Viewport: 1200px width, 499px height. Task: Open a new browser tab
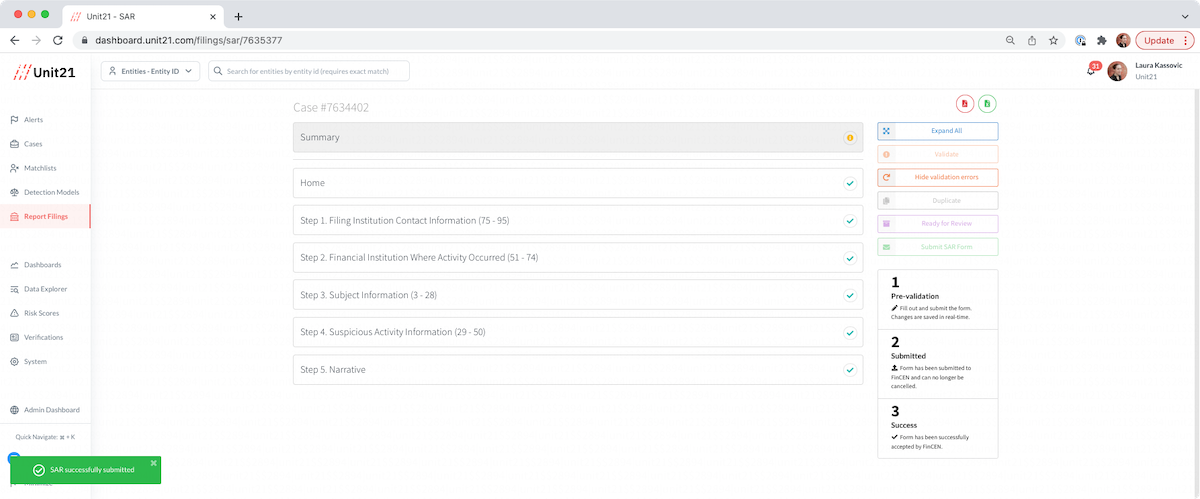click(x=238, y=16)
